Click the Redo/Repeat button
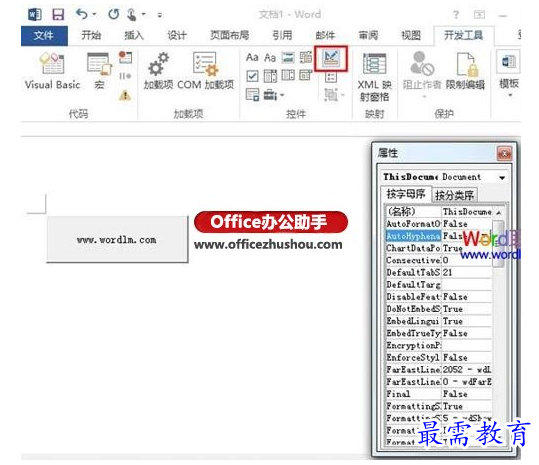 [x=113, y=14]
